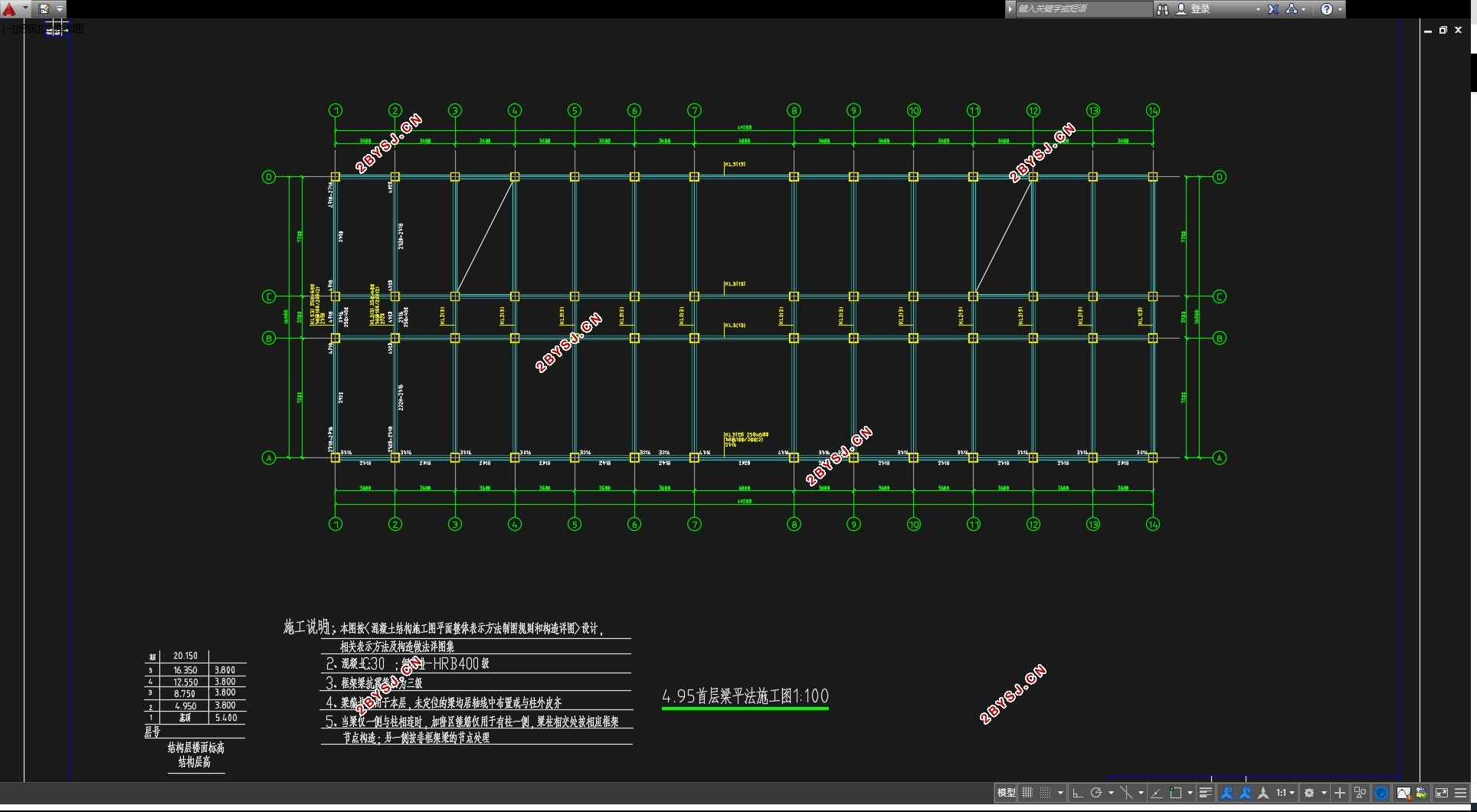Select axis bubble A on left side
The image size is (1477, 812).
269,458
